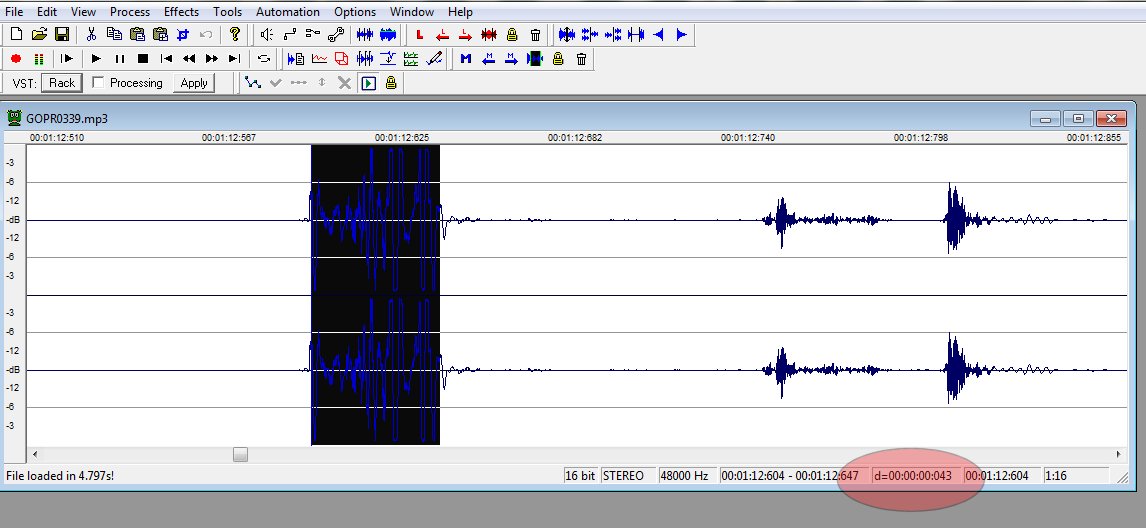Click the padlock in the marker toolbar
The width and height of the screenshot is (1146, 528).
pyautogui.click(x=558, y=59)
